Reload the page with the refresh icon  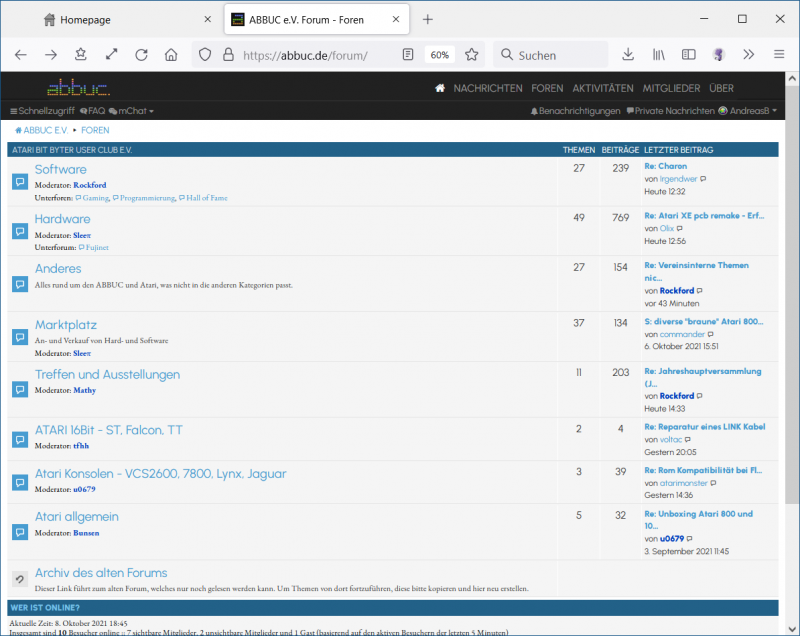[141, 55]
